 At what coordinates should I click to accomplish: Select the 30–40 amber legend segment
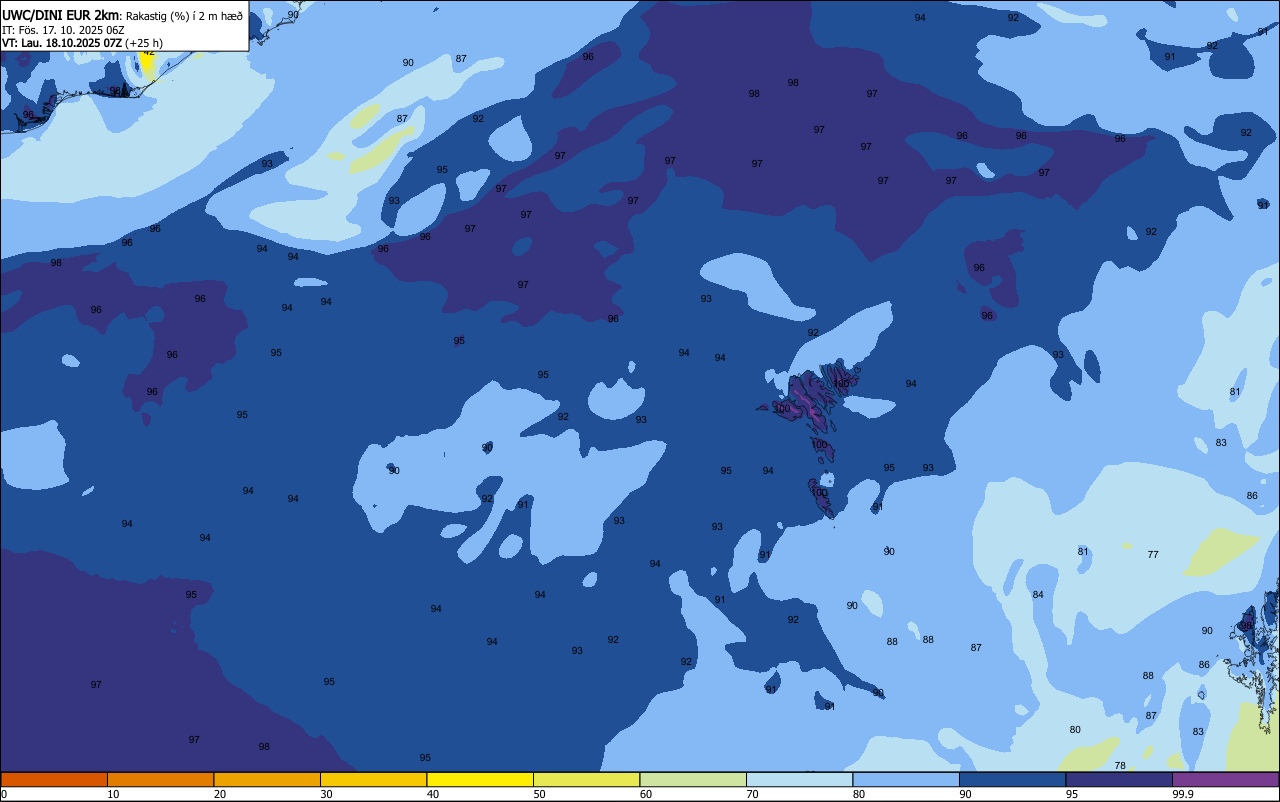[373, 779]
